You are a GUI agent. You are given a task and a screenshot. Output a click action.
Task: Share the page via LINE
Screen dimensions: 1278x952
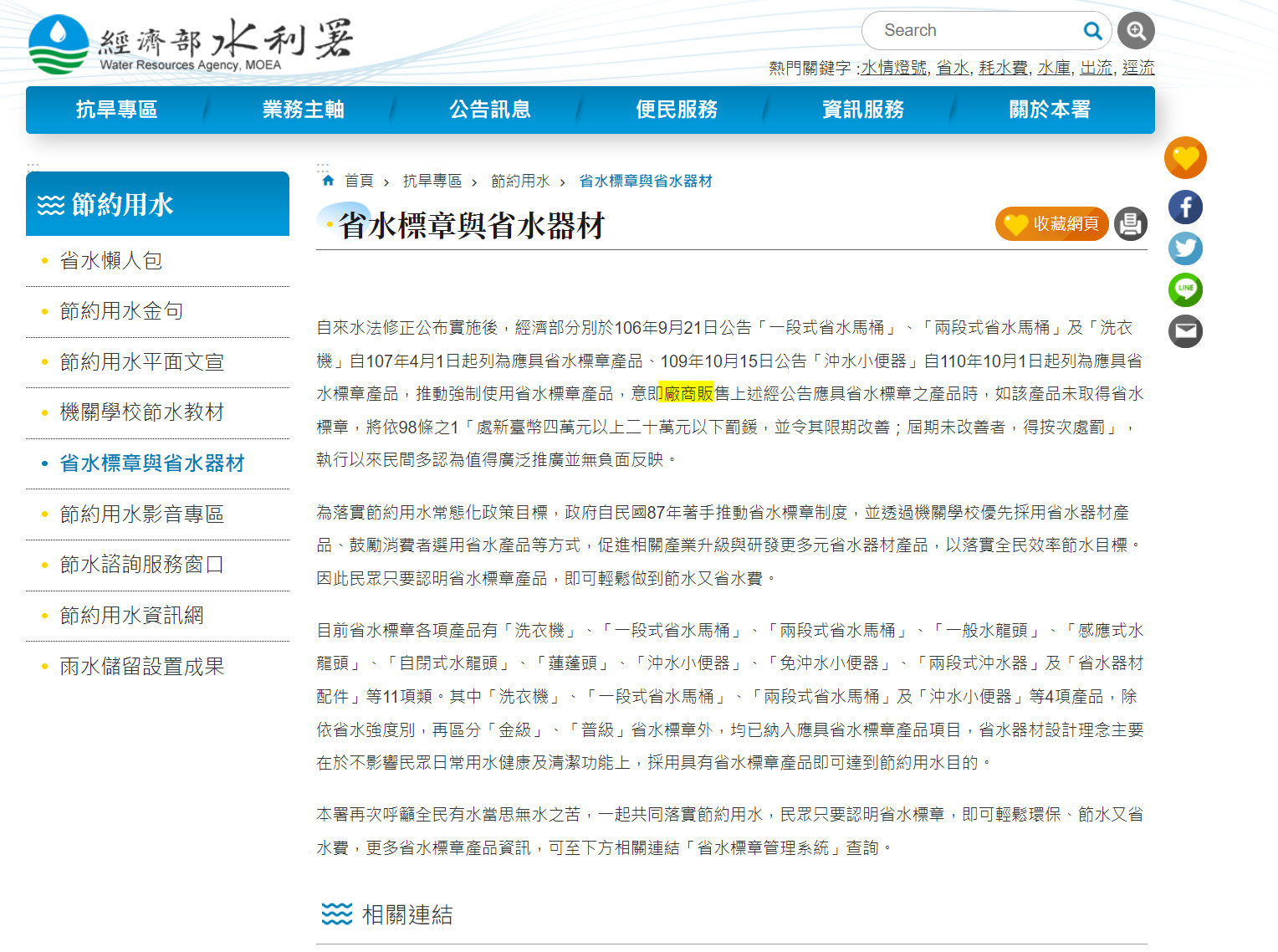pos(1185,289)
